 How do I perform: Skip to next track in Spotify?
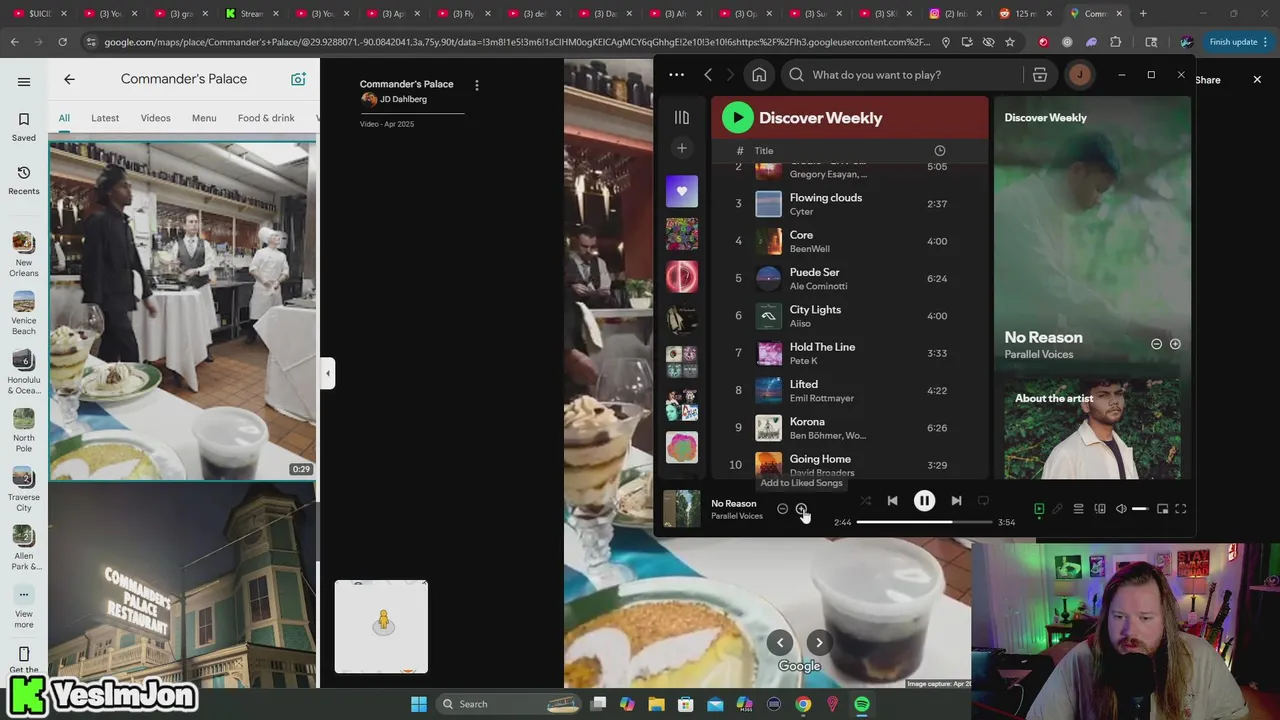(x=956, y=501)
